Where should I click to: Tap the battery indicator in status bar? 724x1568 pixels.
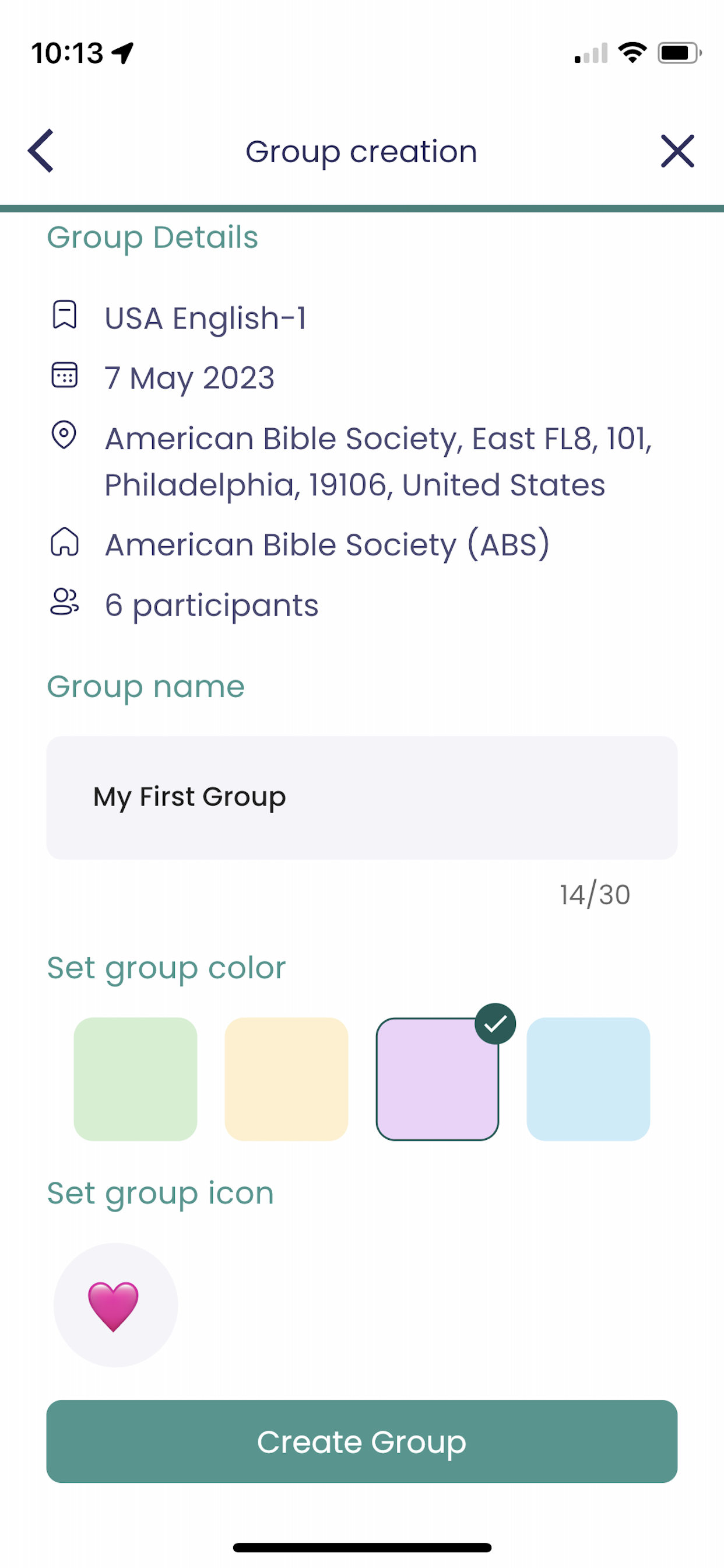pyautogui.click(x=680, y=53)
